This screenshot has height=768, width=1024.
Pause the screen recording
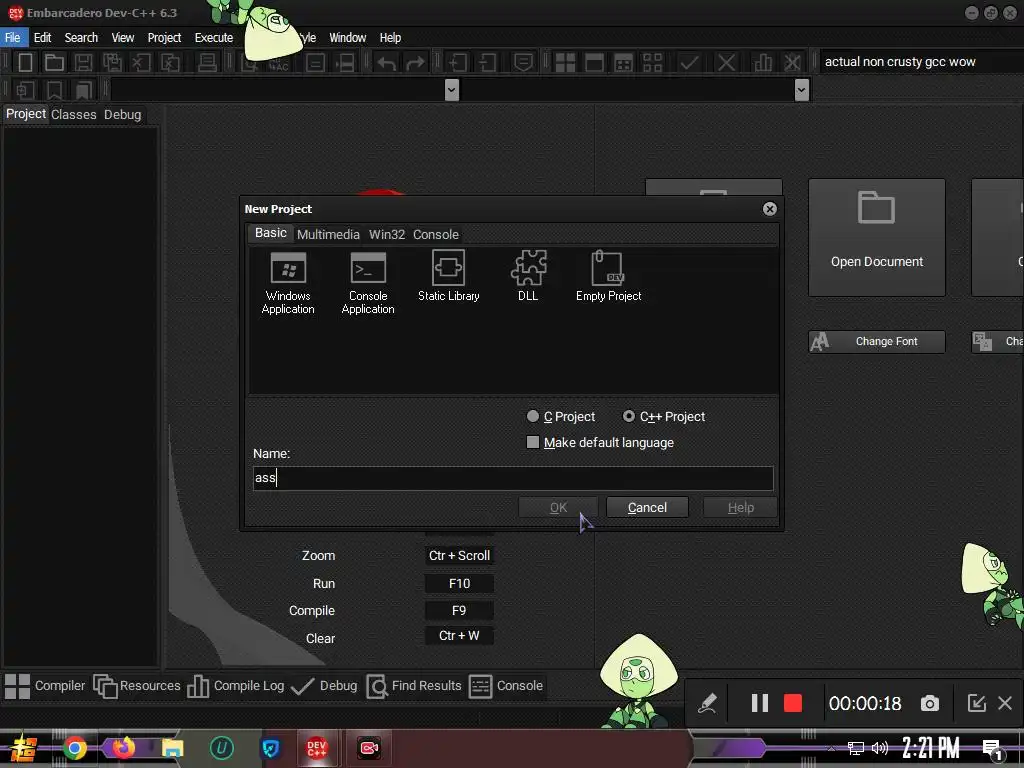click(760, 703)
